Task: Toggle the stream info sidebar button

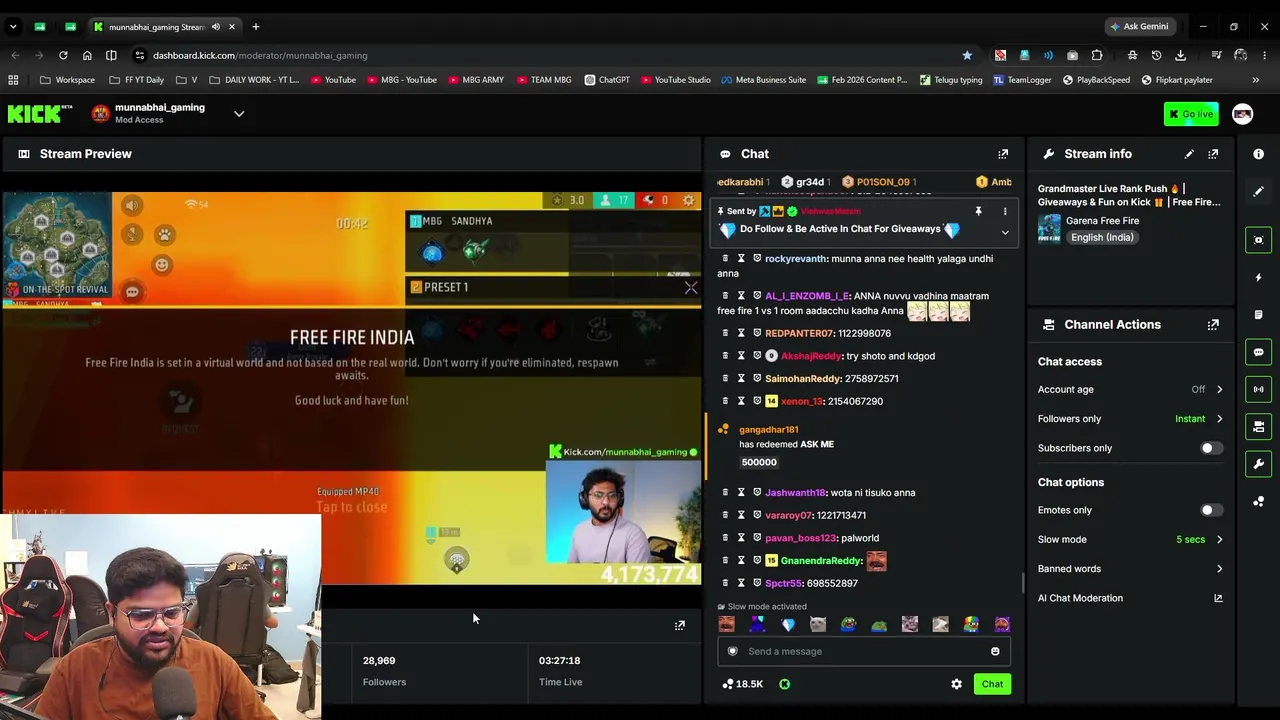Action: pyautogui.click(x=1258, y=427)
